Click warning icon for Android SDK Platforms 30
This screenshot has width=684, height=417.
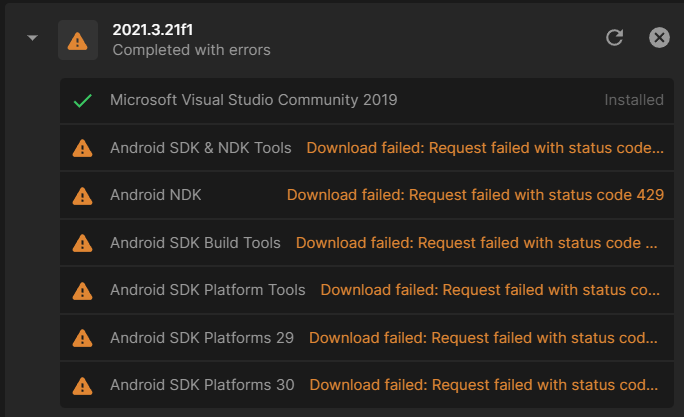click(x=82, y=386)
